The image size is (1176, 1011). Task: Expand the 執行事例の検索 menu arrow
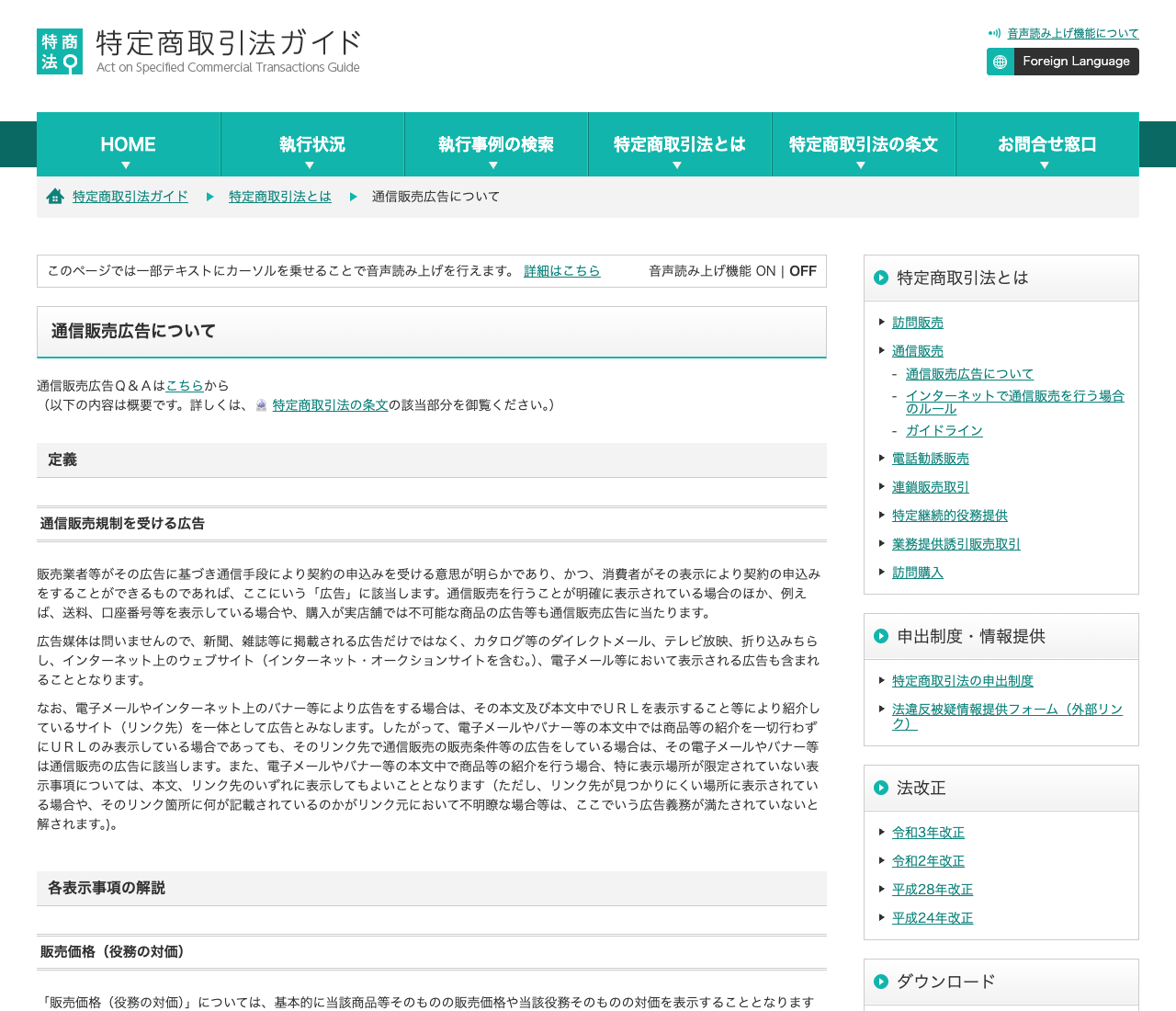(493, 165)
